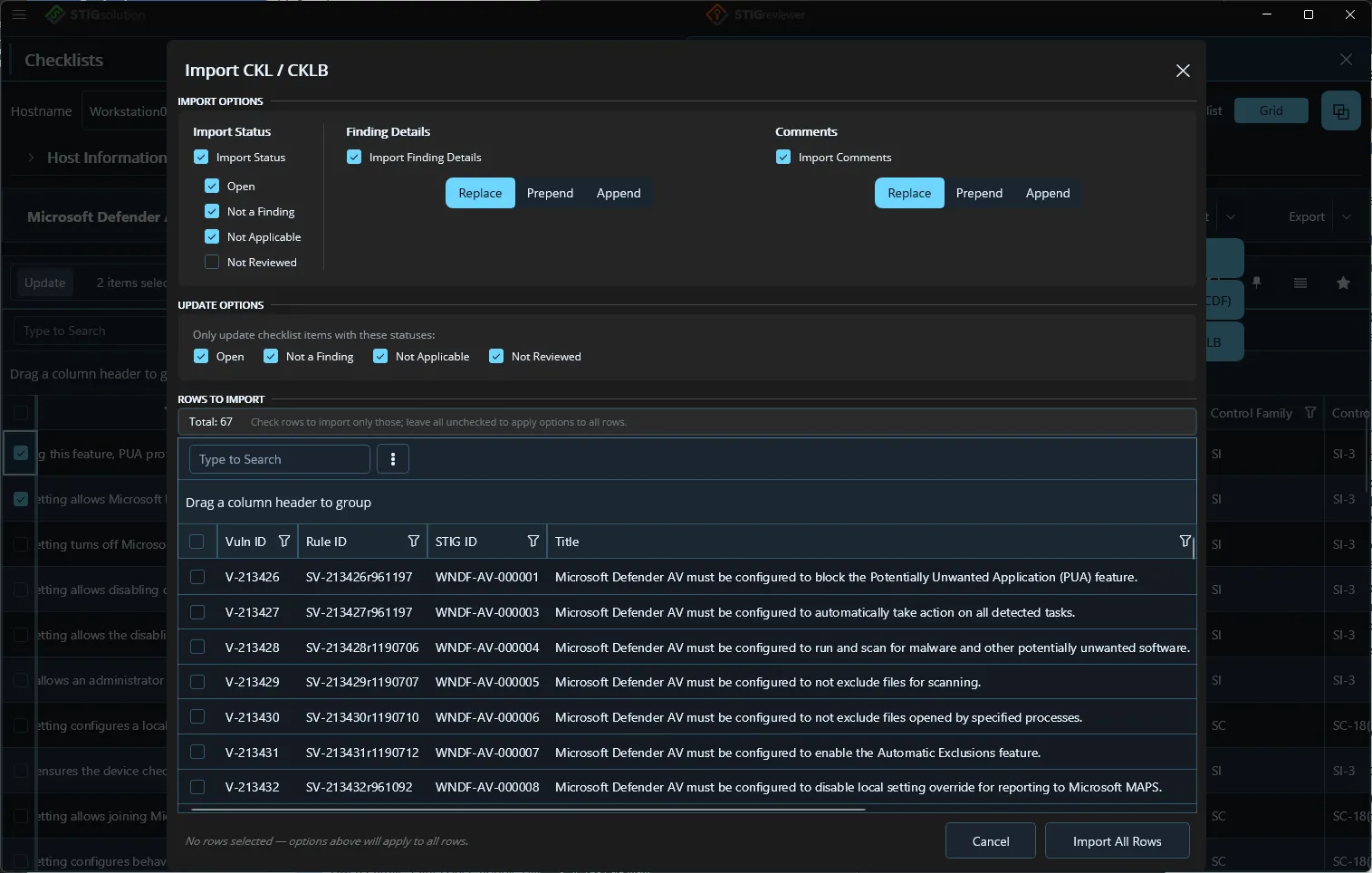The height and width of the screenshot is (873, 1372).
Task: Click Import All Rows button
Action: click(1117, 841)
